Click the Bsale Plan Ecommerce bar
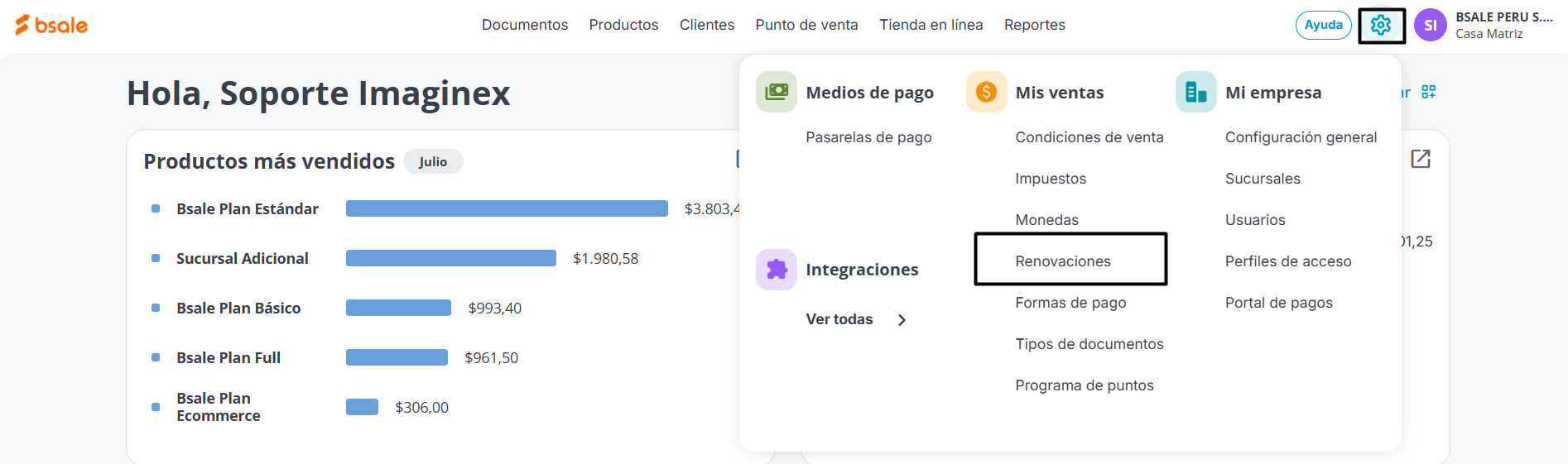The height and width of the screenshot is (464, 1568). (362, 407)
